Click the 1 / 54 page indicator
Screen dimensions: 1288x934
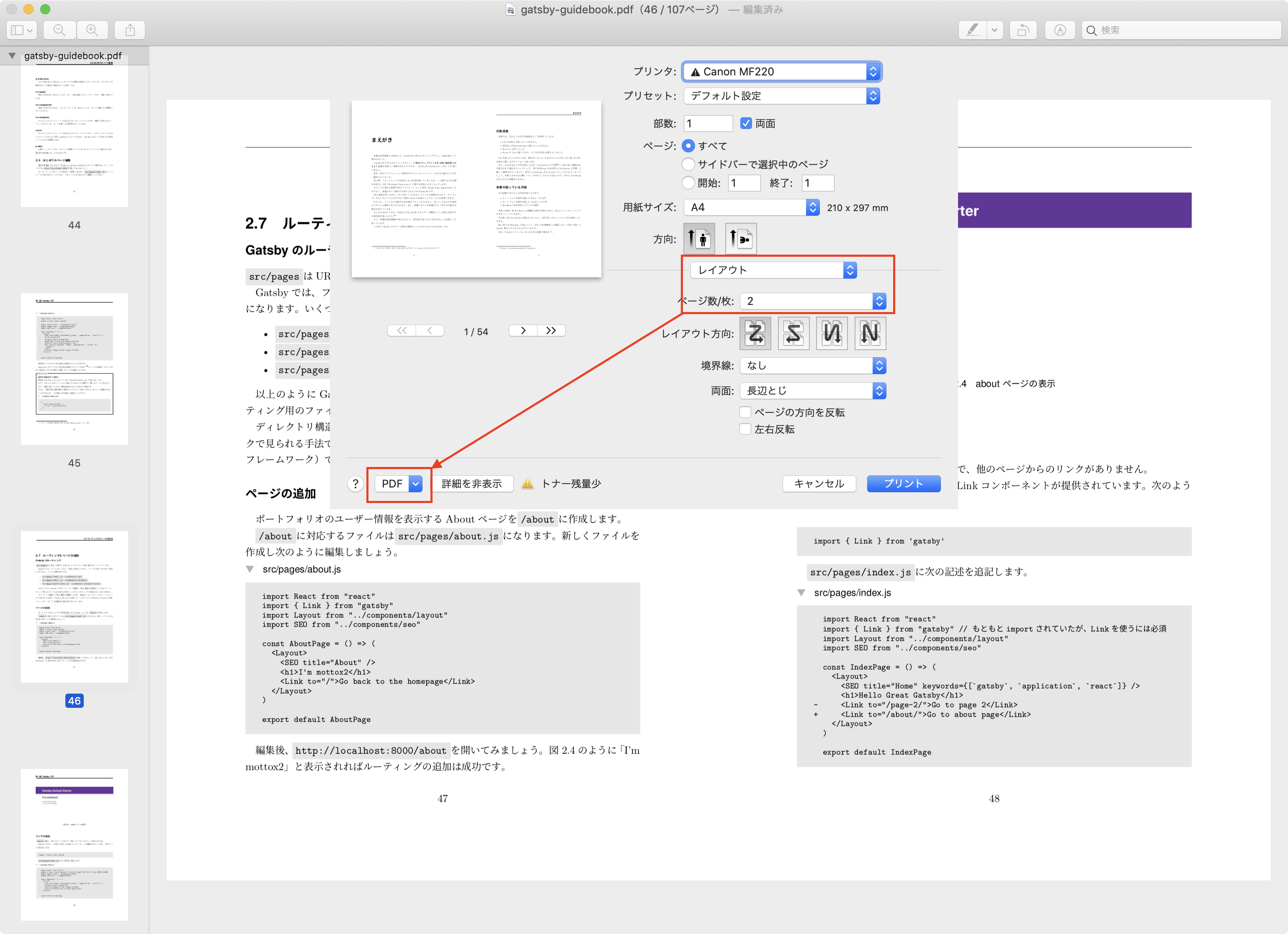pos(476,332)
